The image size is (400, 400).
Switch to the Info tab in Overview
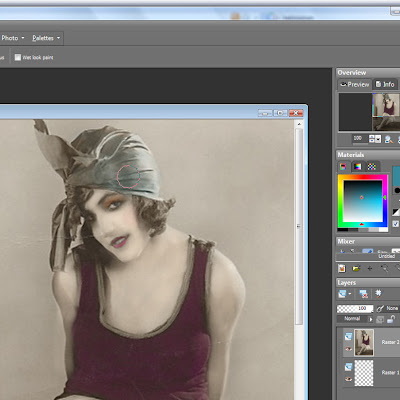[x=385, y=84]
